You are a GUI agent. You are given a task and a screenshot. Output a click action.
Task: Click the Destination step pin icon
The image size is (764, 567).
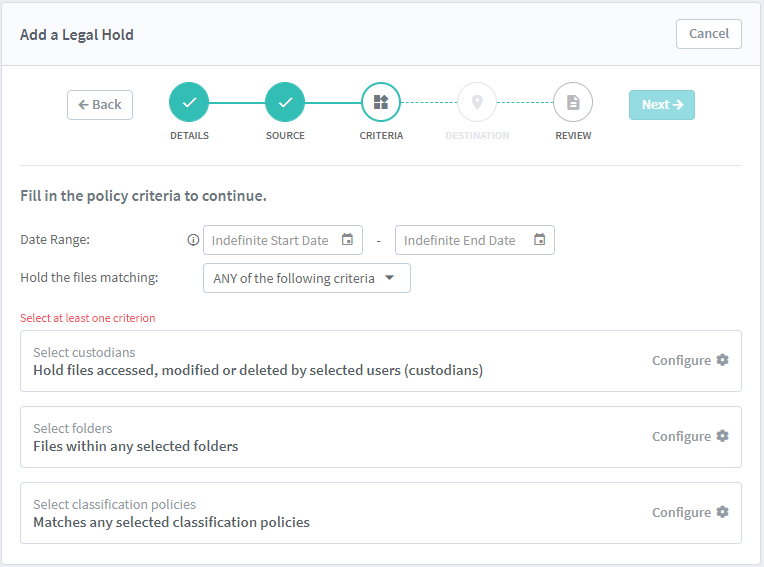coord(477,102)
